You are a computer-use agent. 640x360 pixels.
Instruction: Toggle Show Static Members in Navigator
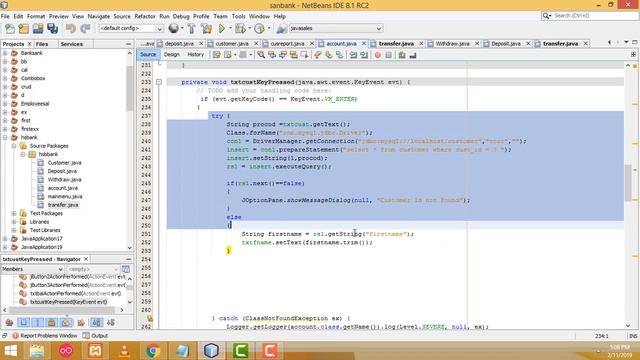[x=38, y=323]
